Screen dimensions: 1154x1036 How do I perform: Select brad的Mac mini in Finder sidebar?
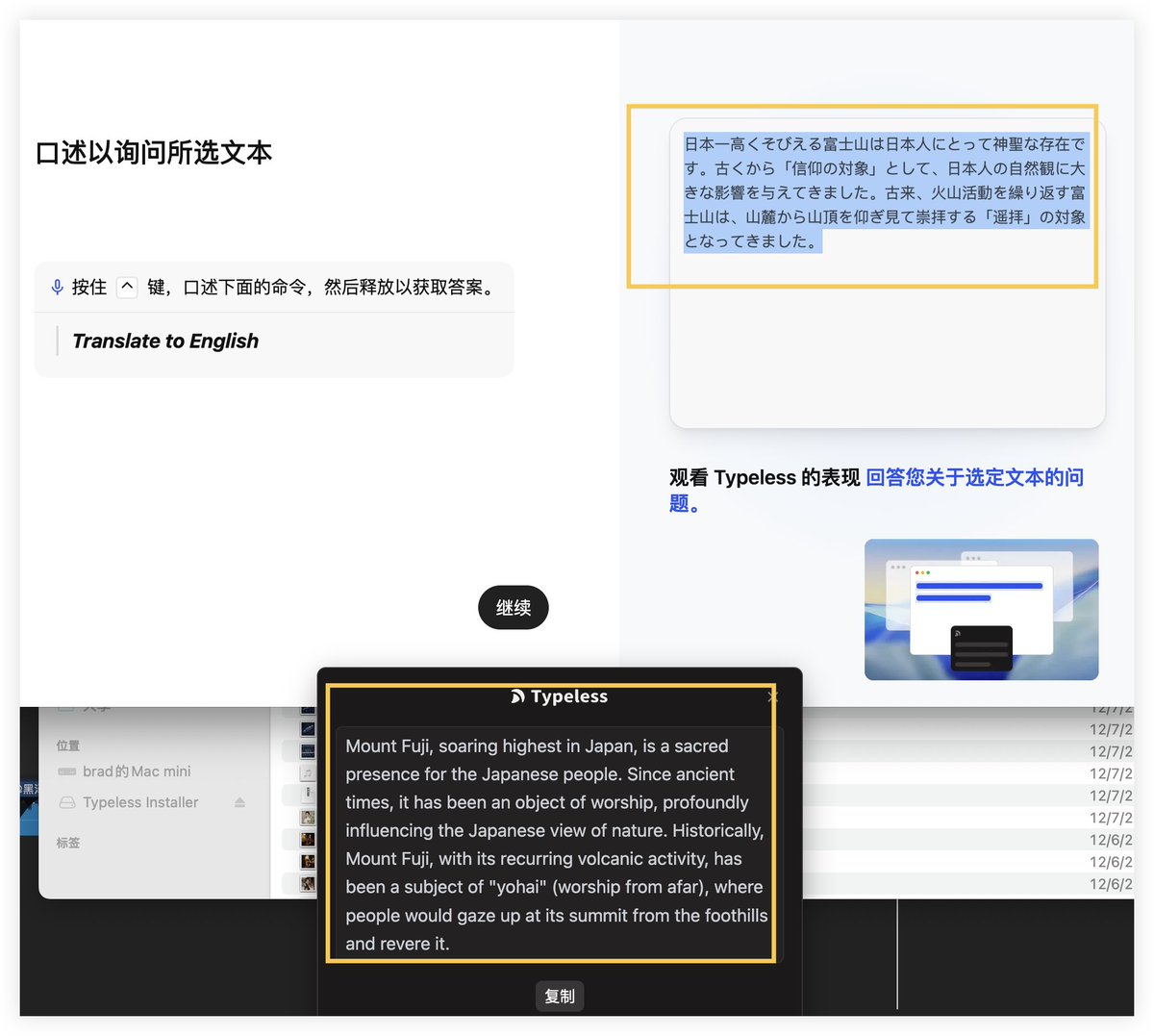(137, 771)
